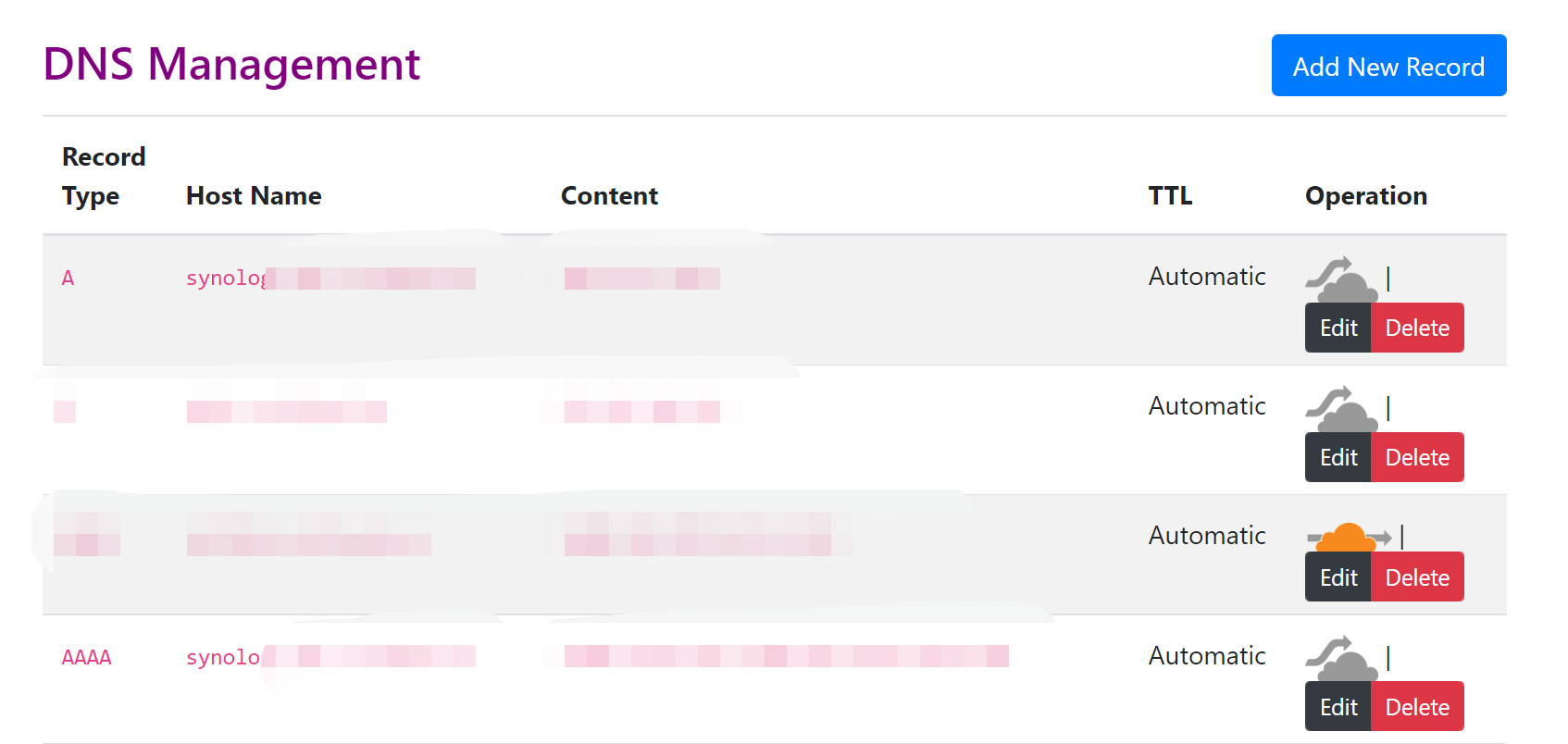Edit the synolog A record
The width and height of the screenshot is (1568, 744).
pyautogui.click(x=1338, y=328)
